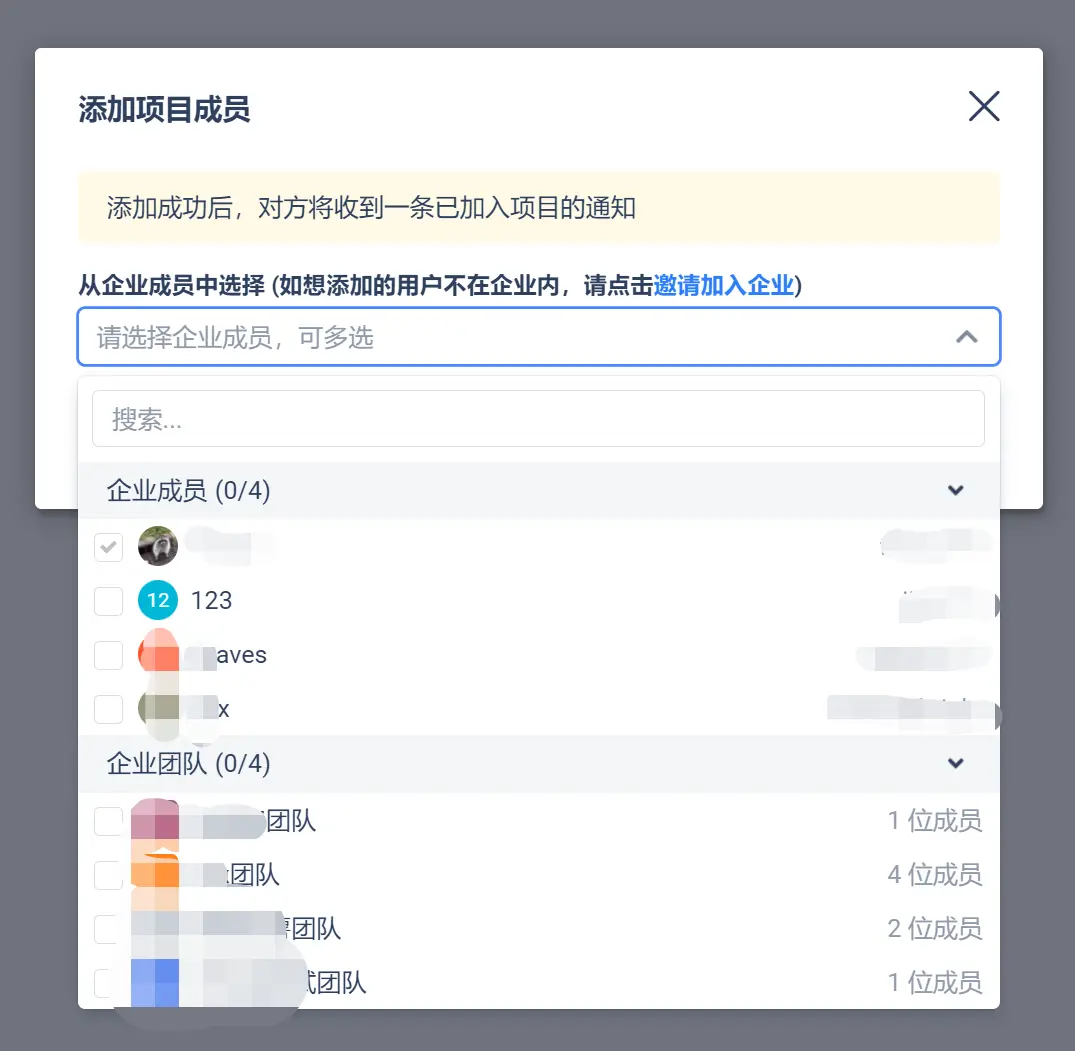Click the teal "12" avatar icon
Screen dimensions: 1075x1051
[158, 601]
